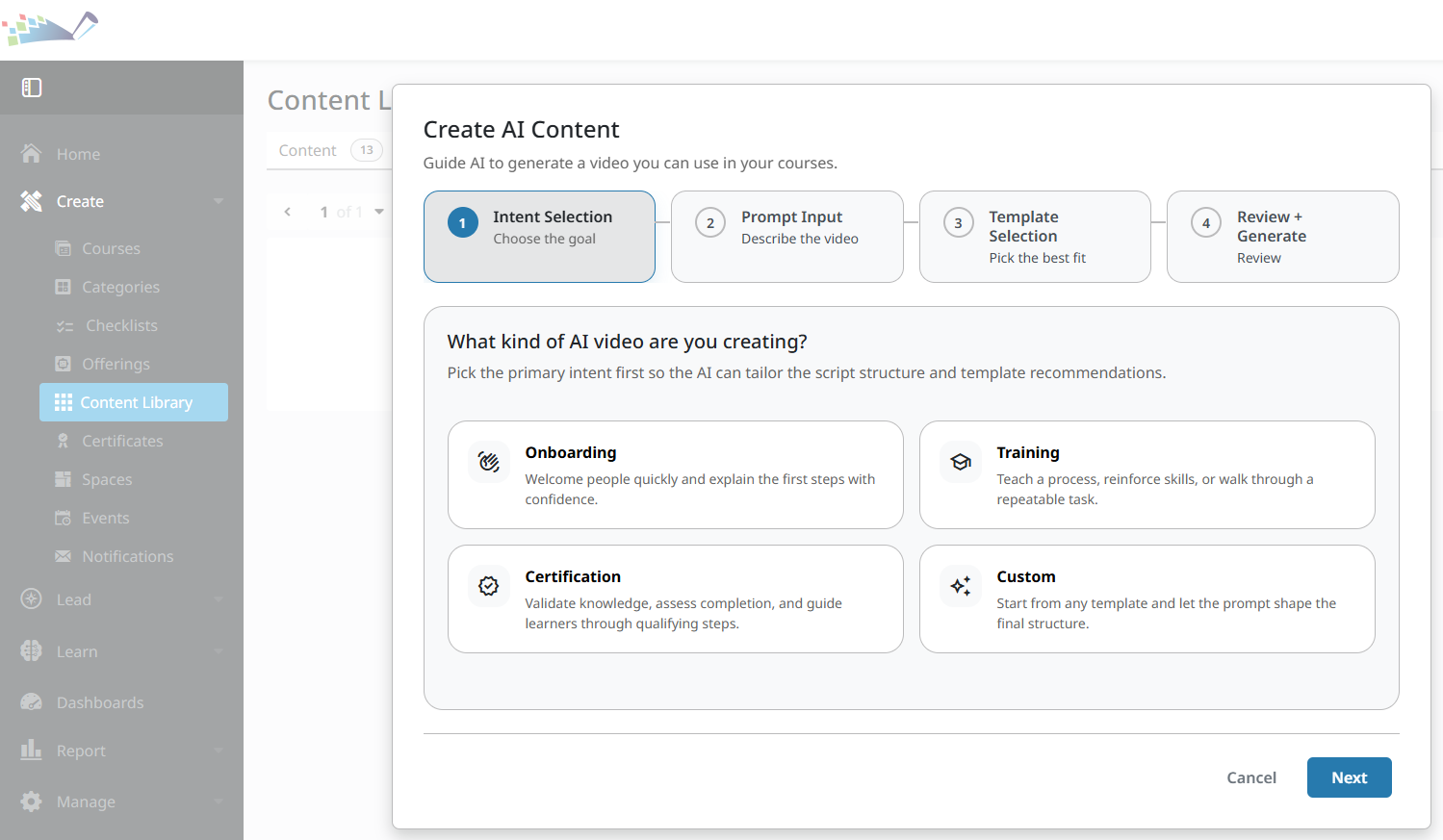Expand the Report menu arrow
Image resolution: width=1443 pixels, height=840 pixels.
tap(219, 751)
